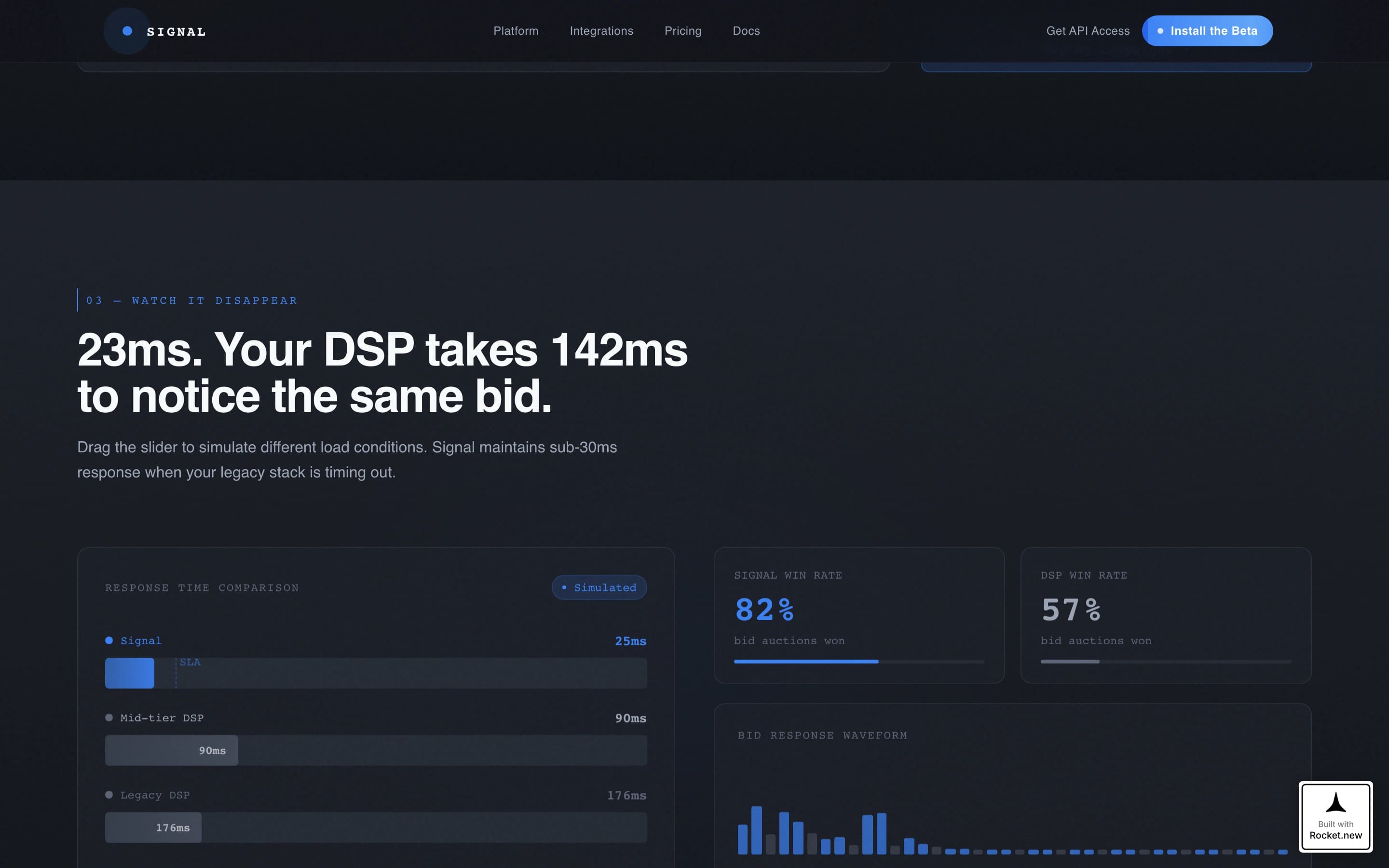Open the Integrations nav item

click(x=601, y=31)
